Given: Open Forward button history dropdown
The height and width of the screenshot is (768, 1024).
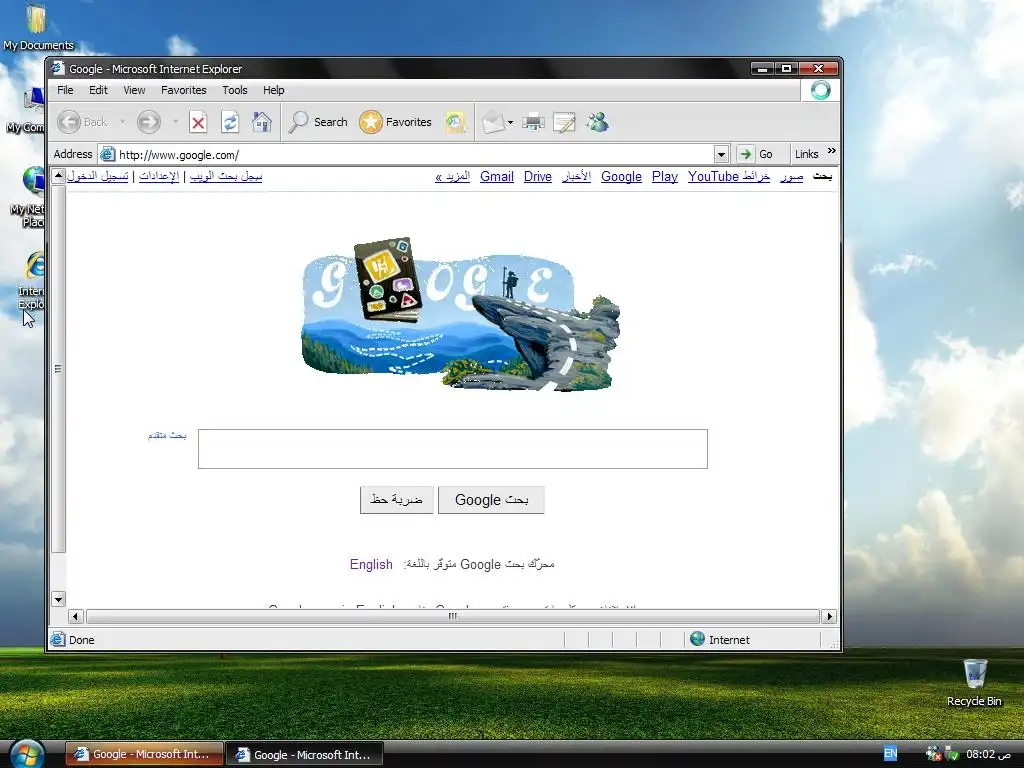Looking at the screenshot, I should coord(175,122).
